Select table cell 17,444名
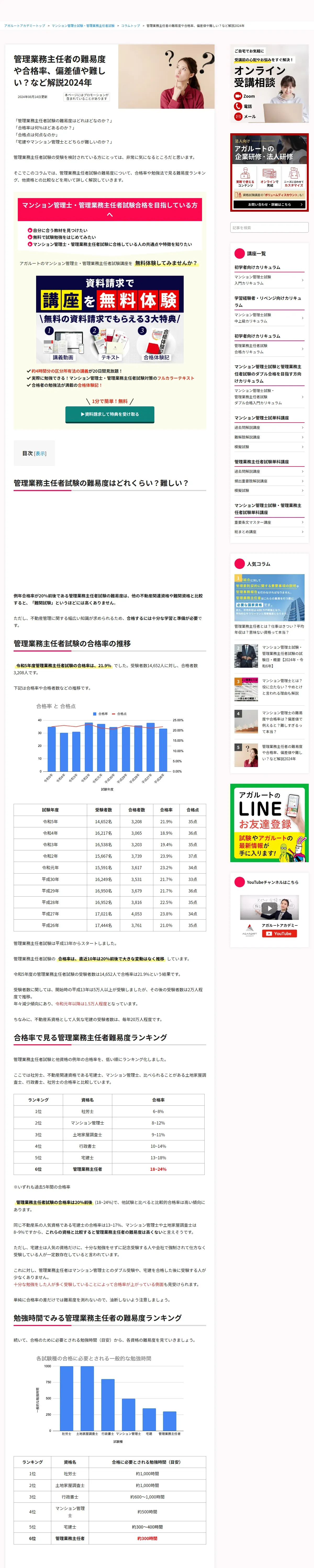 coord(103,925)
